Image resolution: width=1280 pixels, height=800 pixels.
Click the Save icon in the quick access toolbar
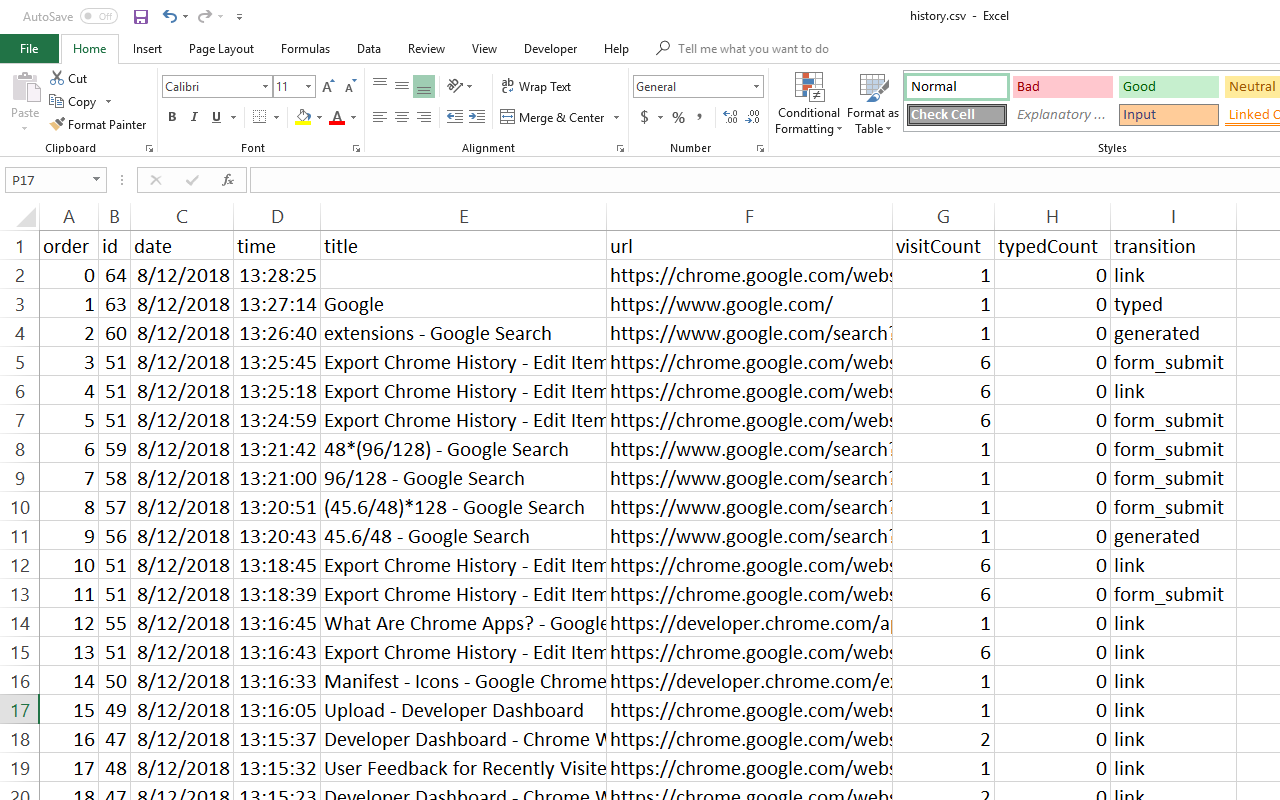tap(141, 17)
